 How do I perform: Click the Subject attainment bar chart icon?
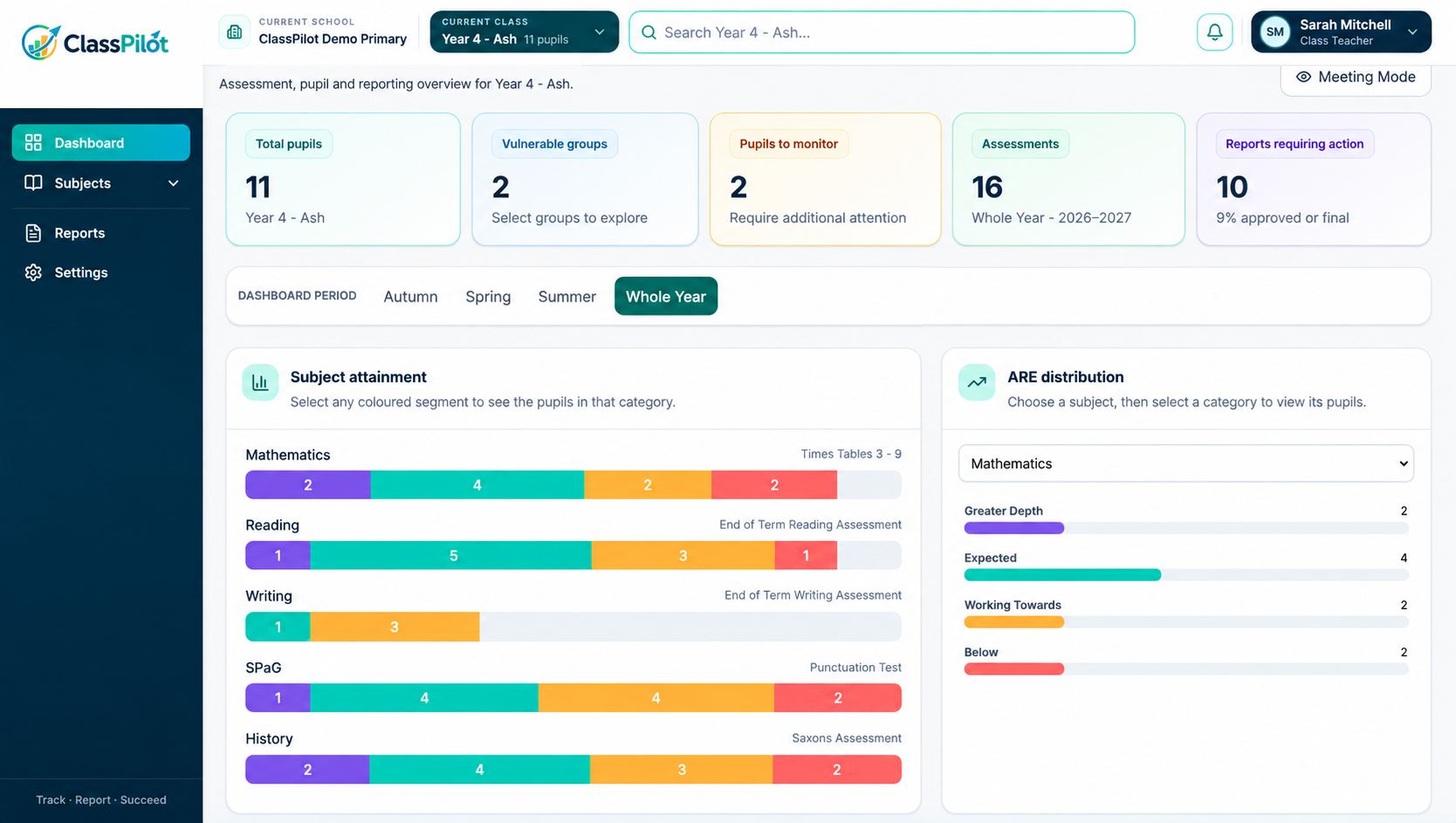point(260,382)
